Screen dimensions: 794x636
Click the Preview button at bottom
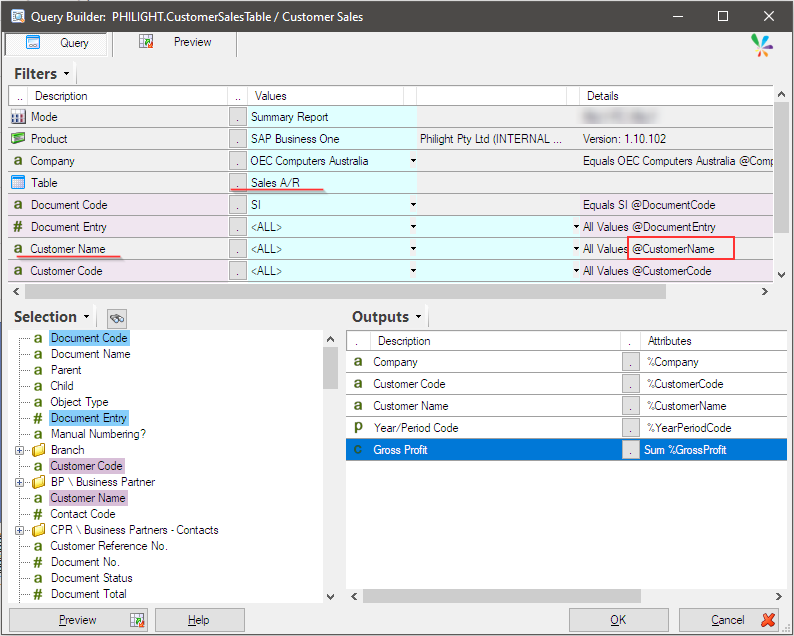coord(78,620)
